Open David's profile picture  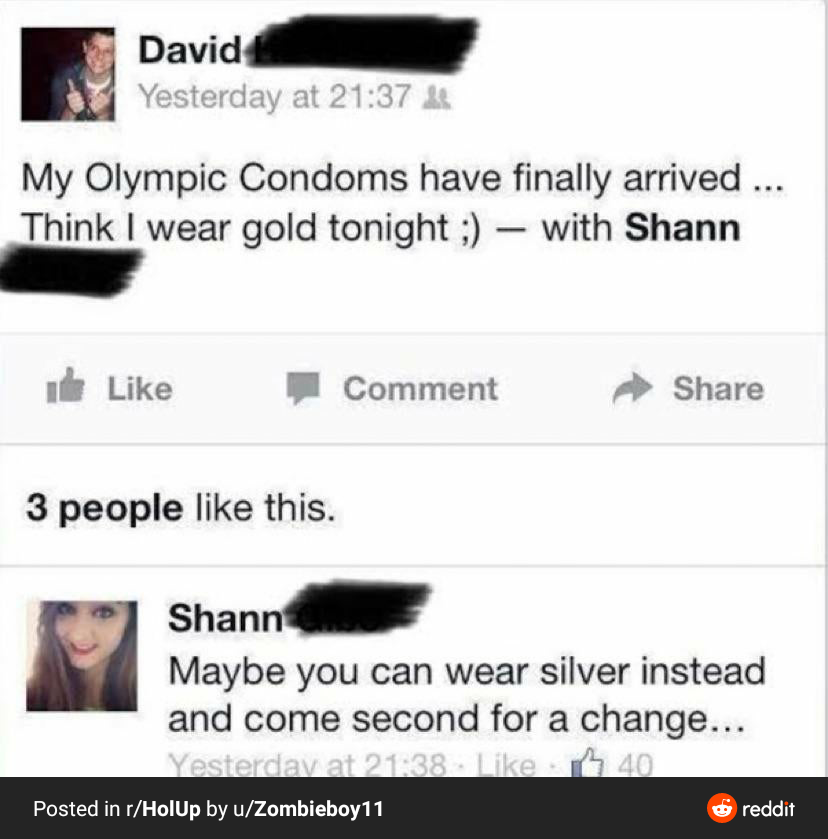point(68,74)
